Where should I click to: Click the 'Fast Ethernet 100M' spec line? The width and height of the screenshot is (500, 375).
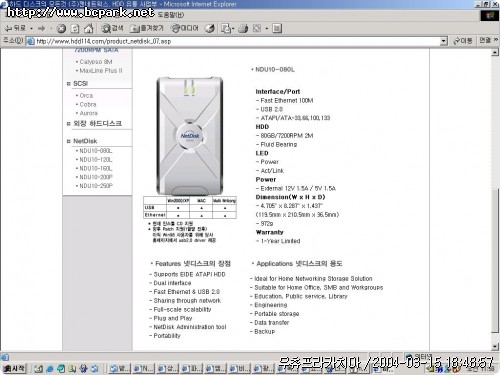pyautogui.click(x=287, y=101)
